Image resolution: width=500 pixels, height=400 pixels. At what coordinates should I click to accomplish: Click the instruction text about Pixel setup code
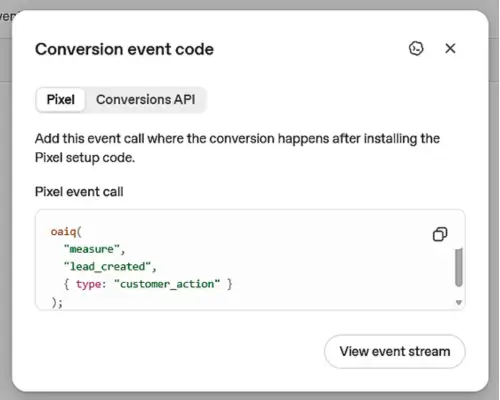tap(237, 148)
